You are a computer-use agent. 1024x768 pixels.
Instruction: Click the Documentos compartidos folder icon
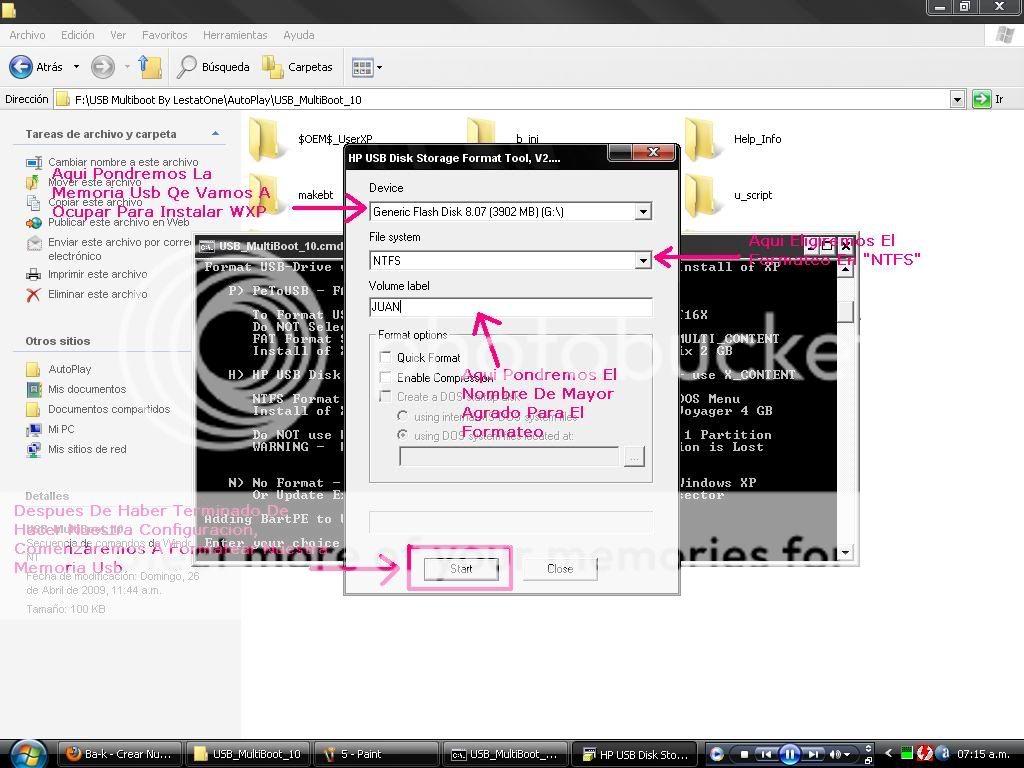pos(33,409)
